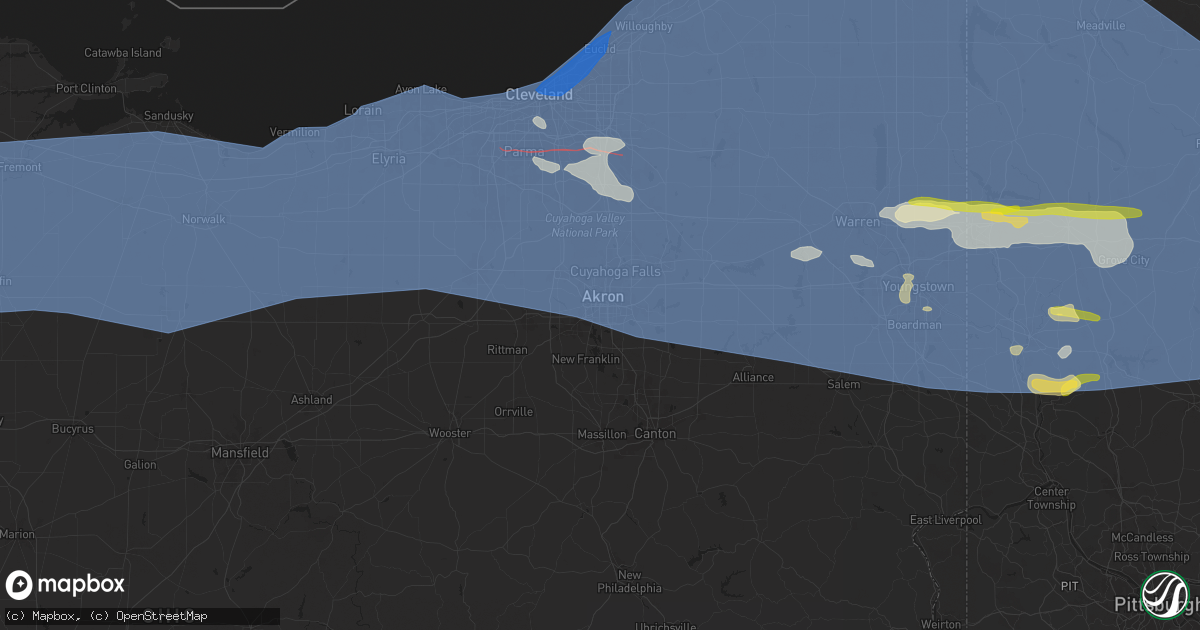Select the Center Township label
1200x630 pixels.
pos(1051,498)
